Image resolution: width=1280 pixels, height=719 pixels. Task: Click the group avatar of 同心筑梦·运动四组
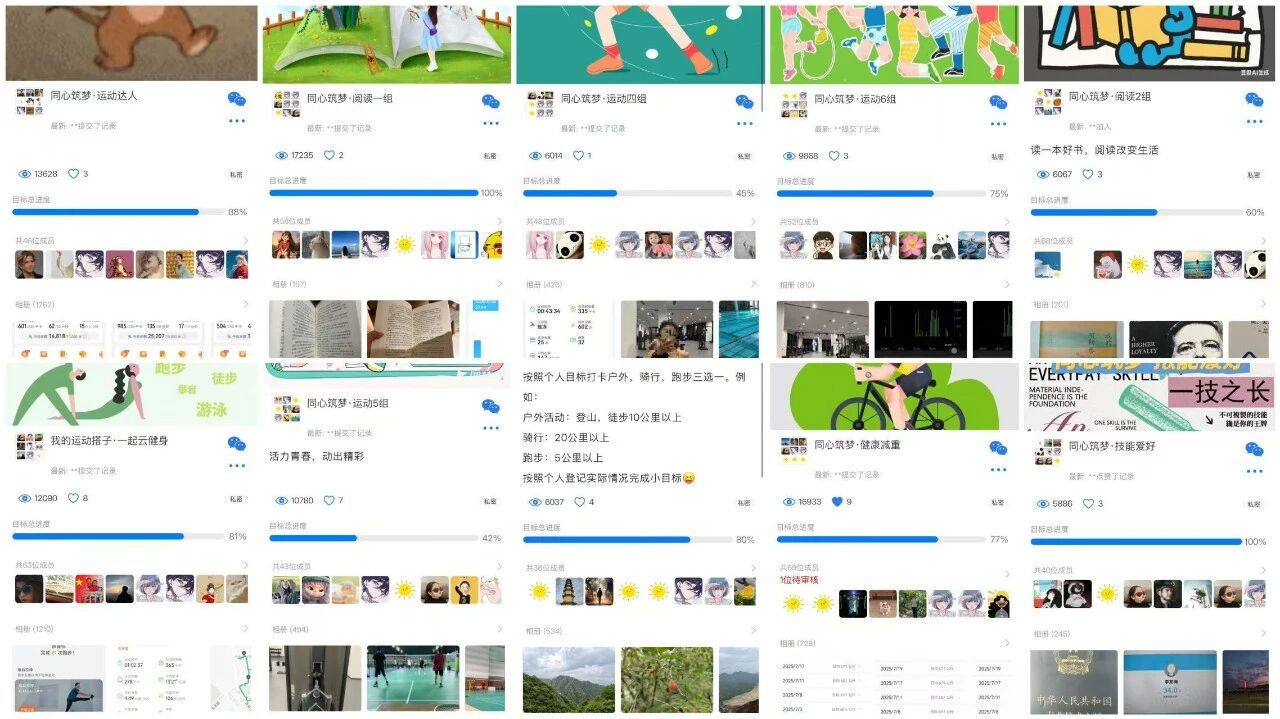[x=541, y=105]
